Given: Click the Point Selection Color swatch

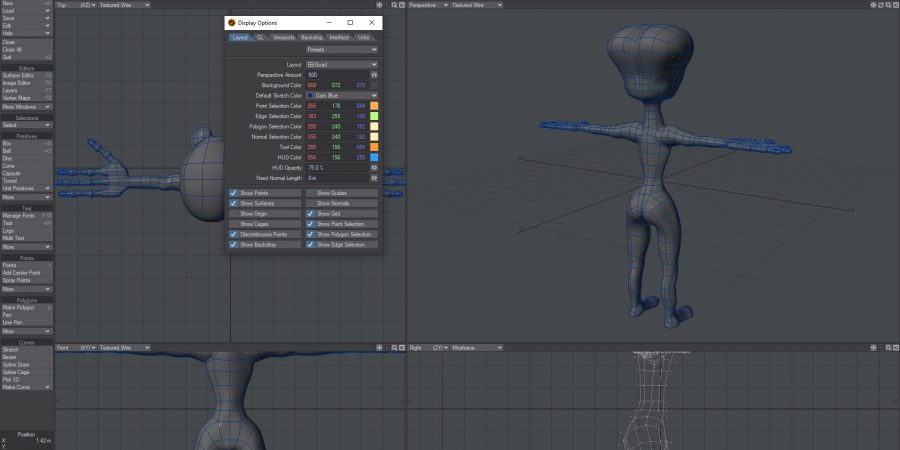Looking at the screenshot, I should pos(374,106).
